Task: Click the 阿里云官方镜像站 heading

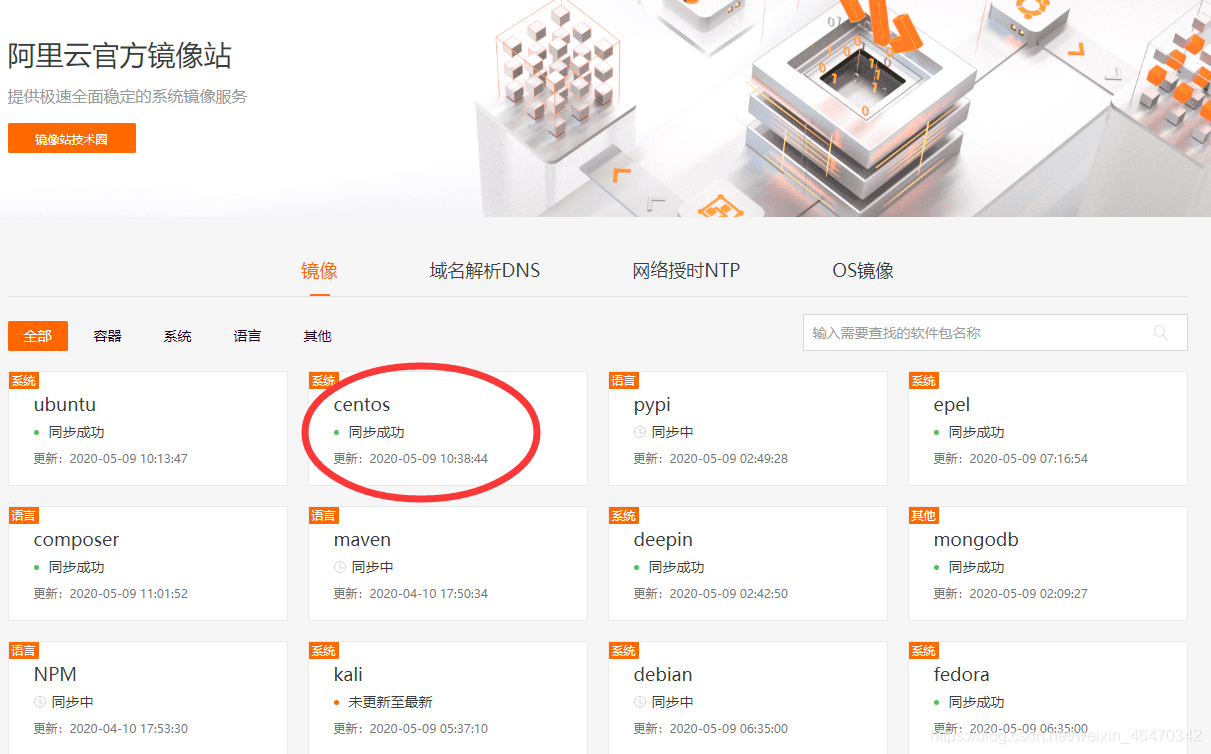Action: tap(120, 55)
